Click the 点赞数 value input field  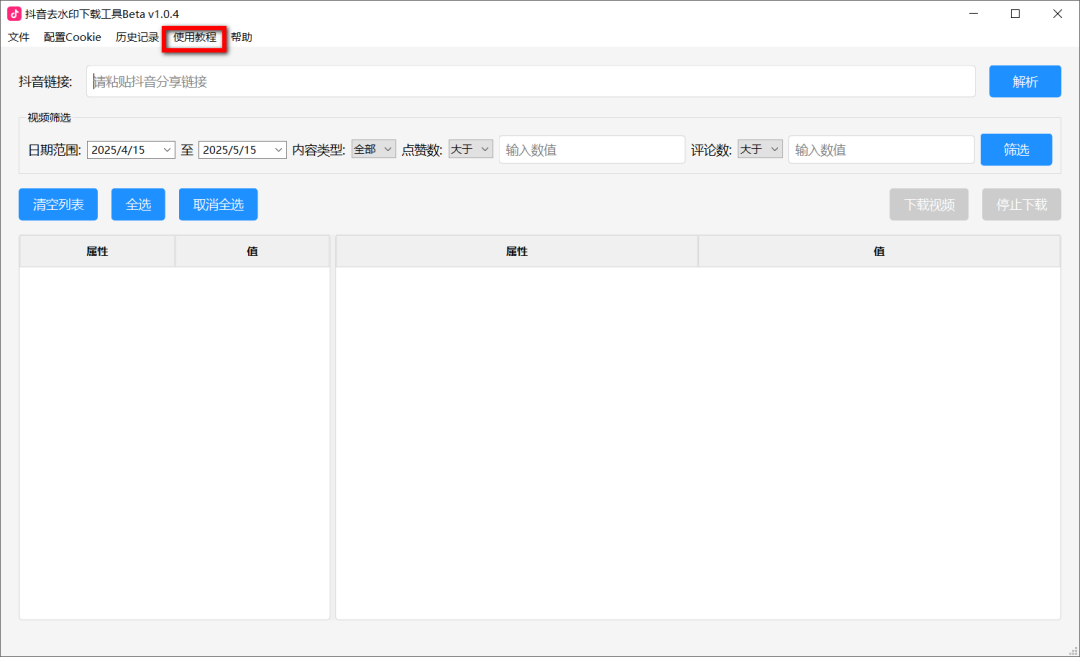pos(592,149)
